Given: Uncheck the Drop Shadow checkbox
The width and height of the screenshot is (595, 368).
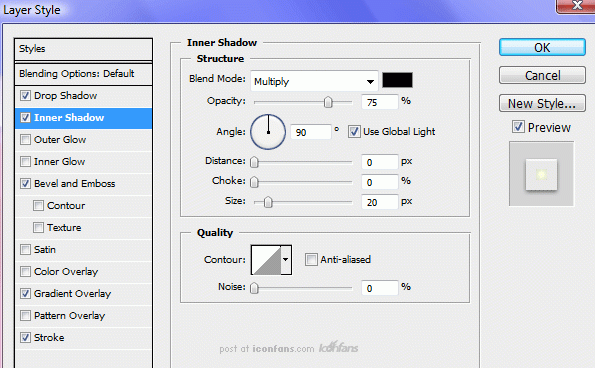Looking at the screenshot, I should click(x=25, y=96).
